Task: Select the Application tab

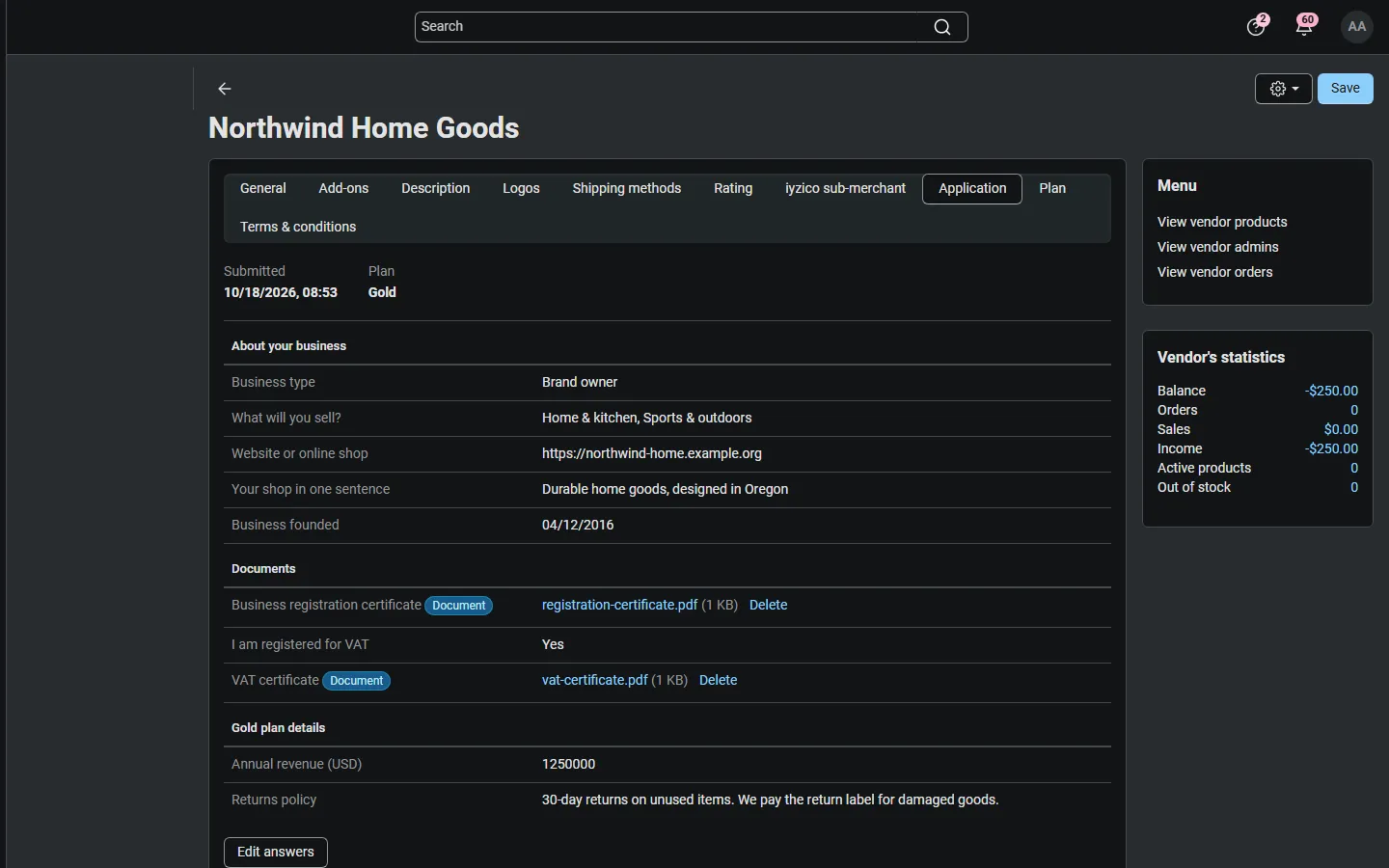Action: coord(972,189)
